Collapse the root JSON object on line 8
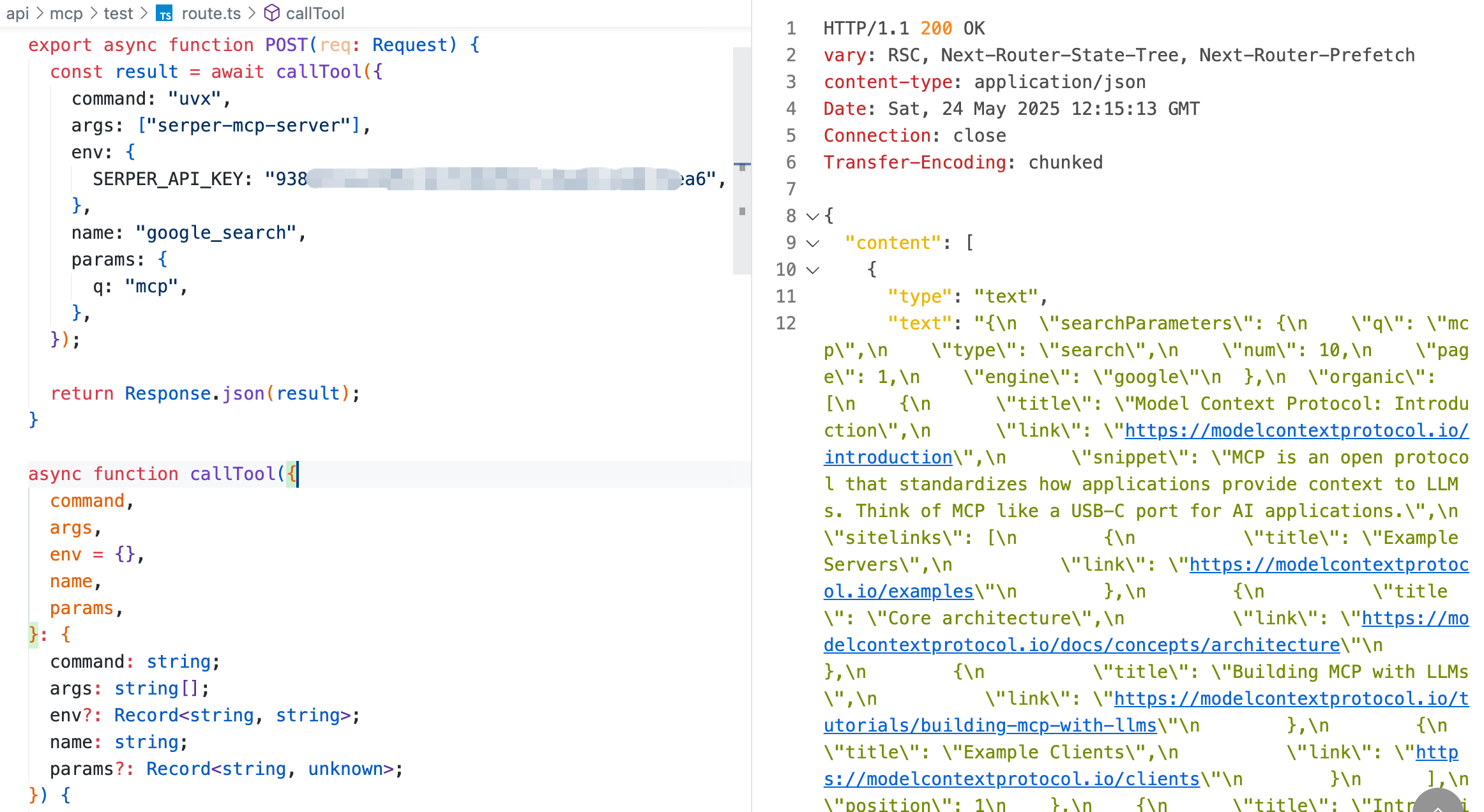The height and width of the screenshot is (812, 1484). 812,216
